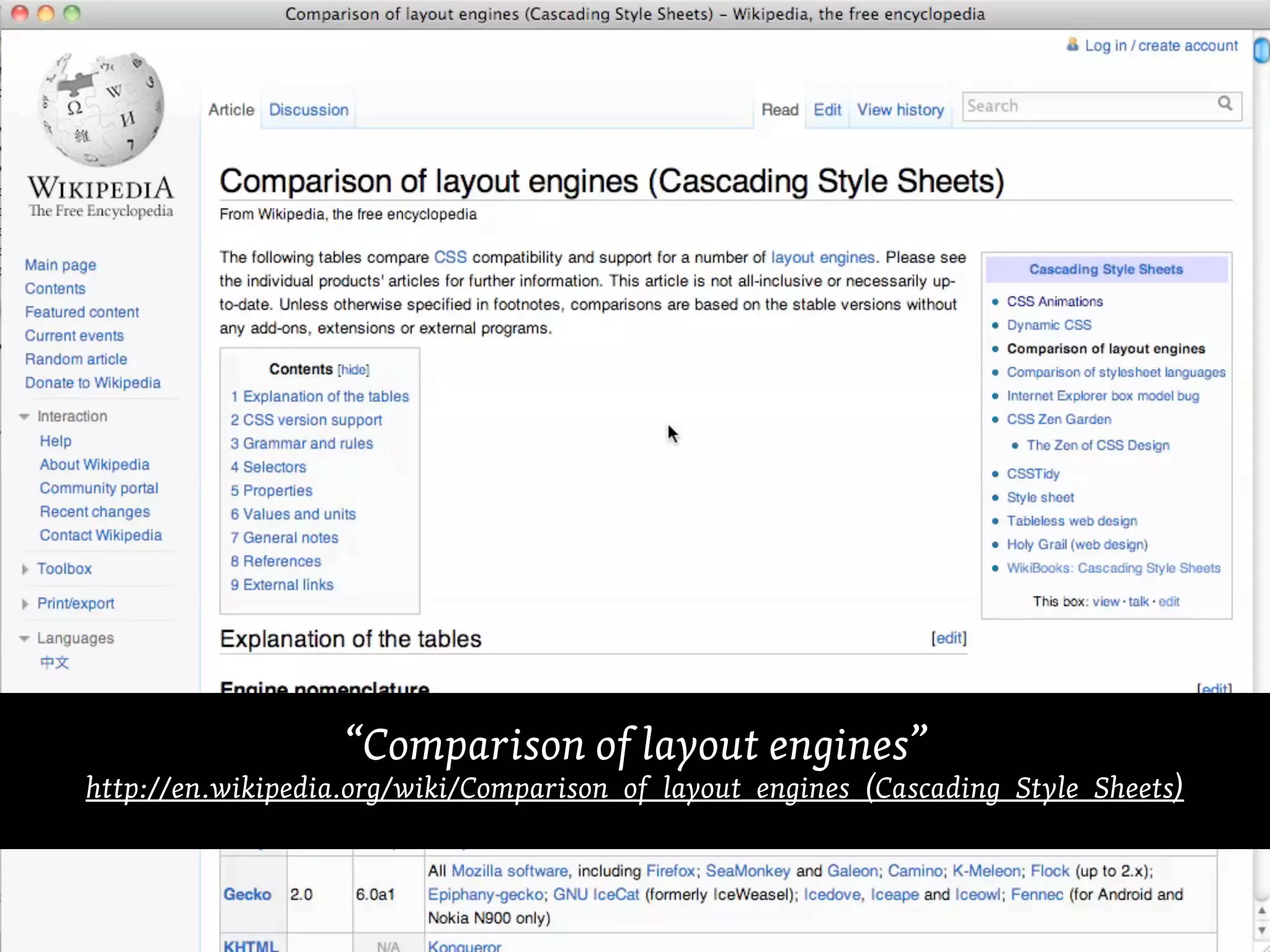Viewport: 1270px width, 952px height.
Task: Edit the Explanation of the tables section
Action: coord(949,638)
